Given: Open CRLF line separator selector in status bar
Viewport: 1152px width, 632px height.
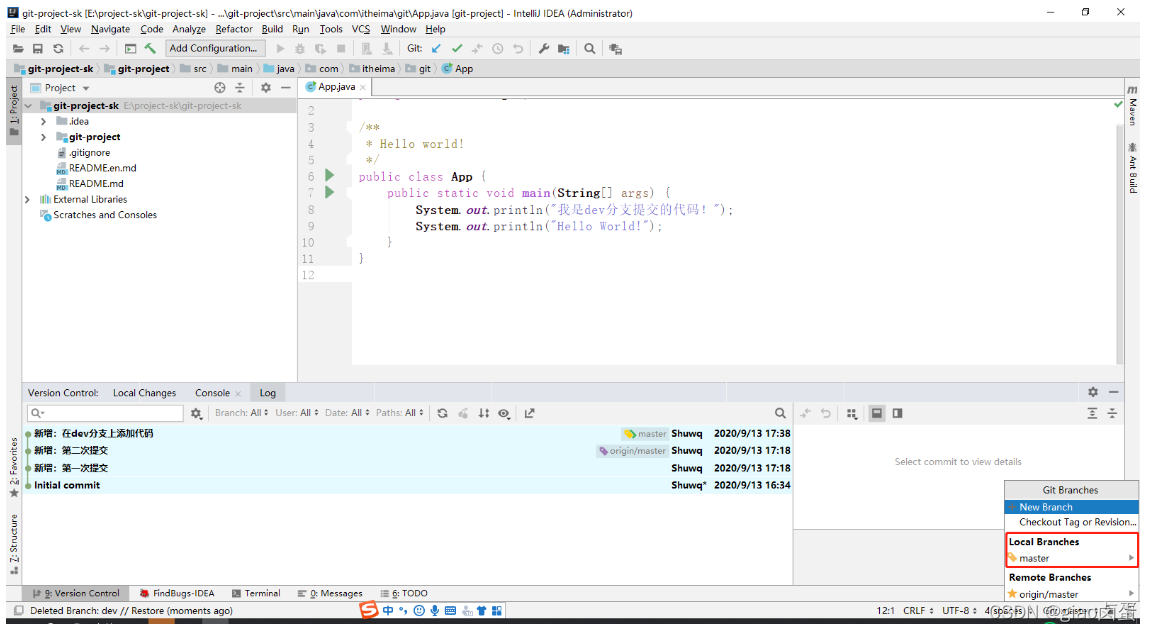Looking at the screenshot, I should tap(918, 611).
